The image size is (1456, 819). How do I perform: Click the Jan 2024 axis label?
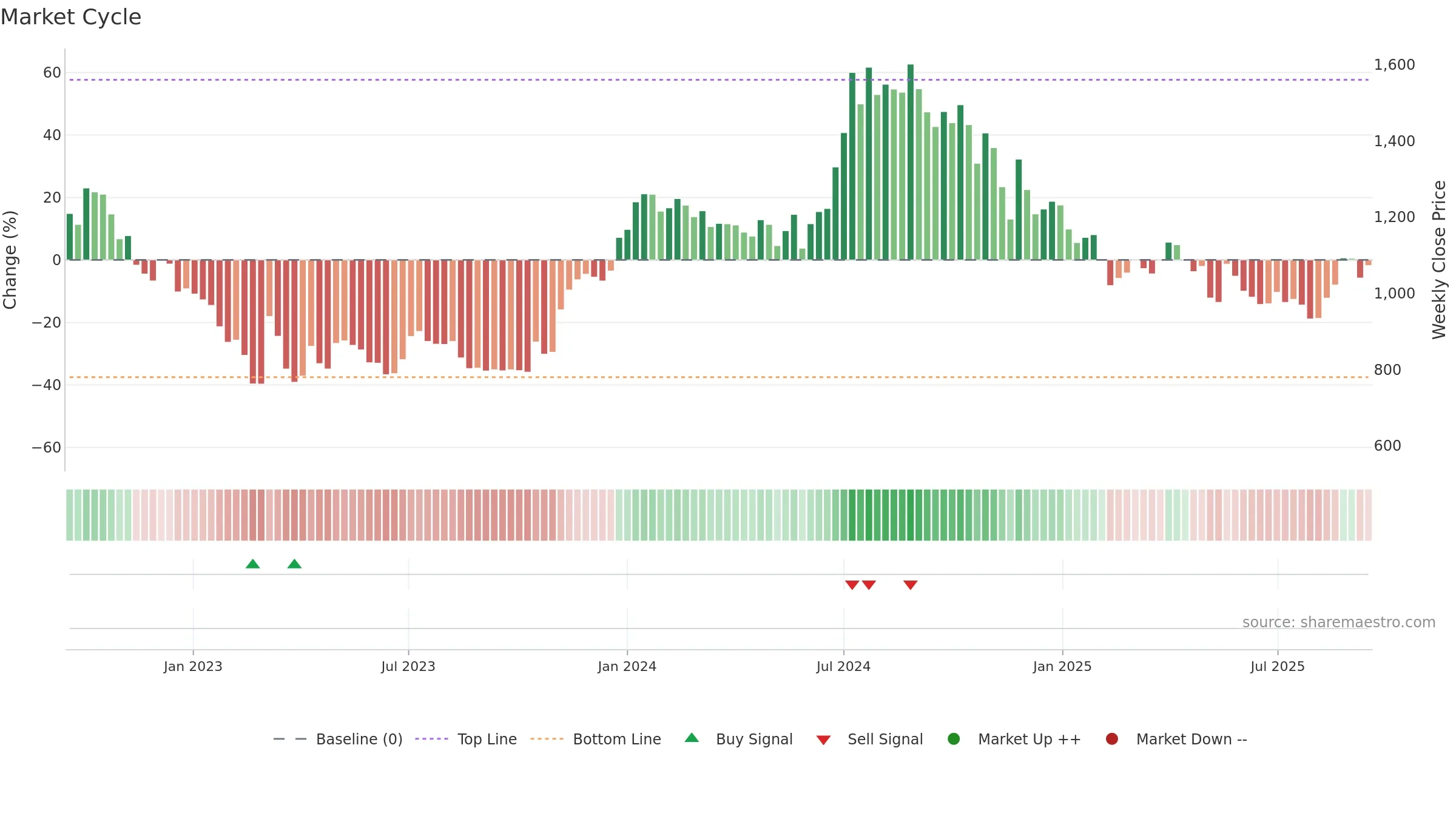pyautogui.click(x=627, y=666)
